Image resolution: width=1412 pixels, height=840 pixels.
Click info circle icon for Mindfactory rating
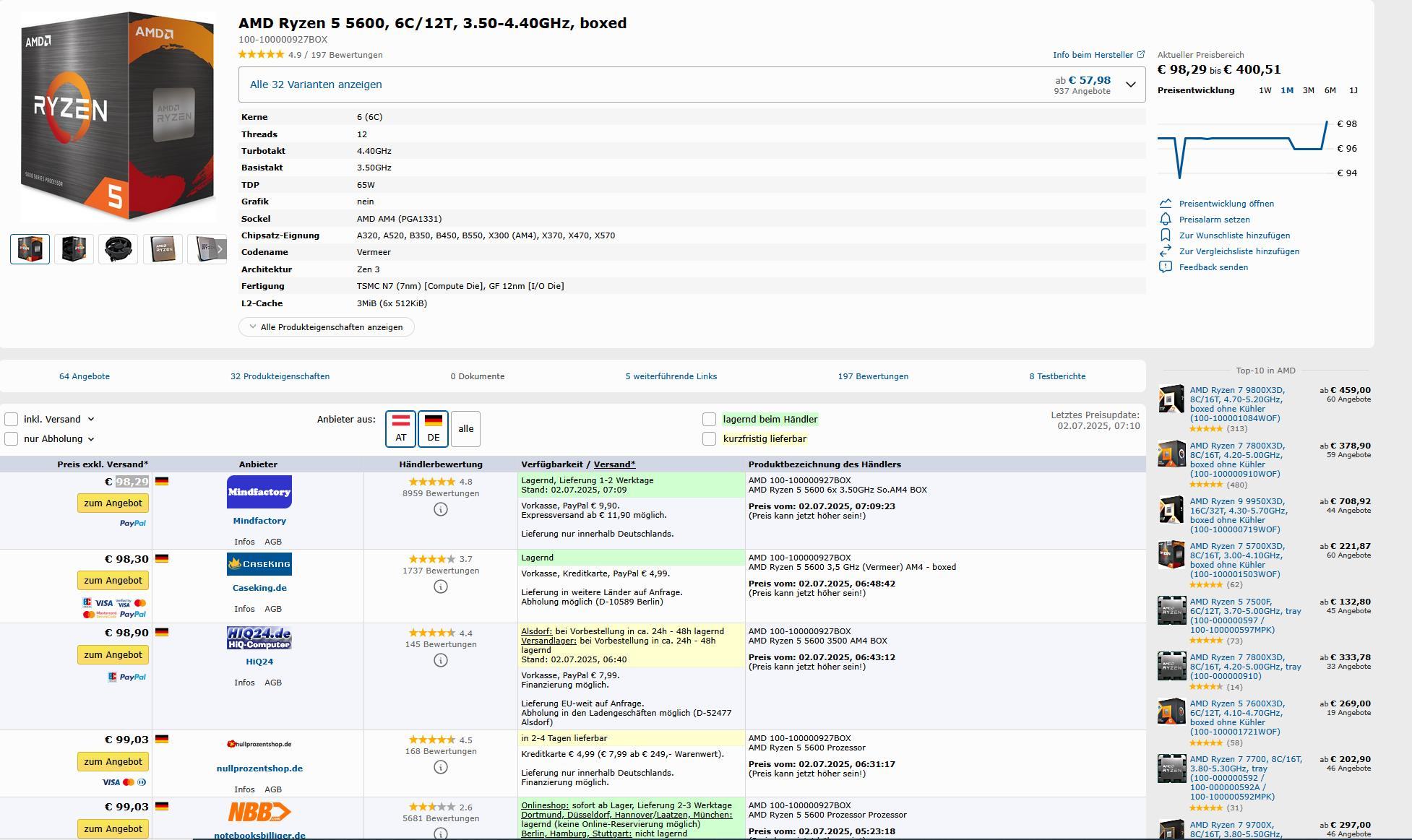coord(441,509)
